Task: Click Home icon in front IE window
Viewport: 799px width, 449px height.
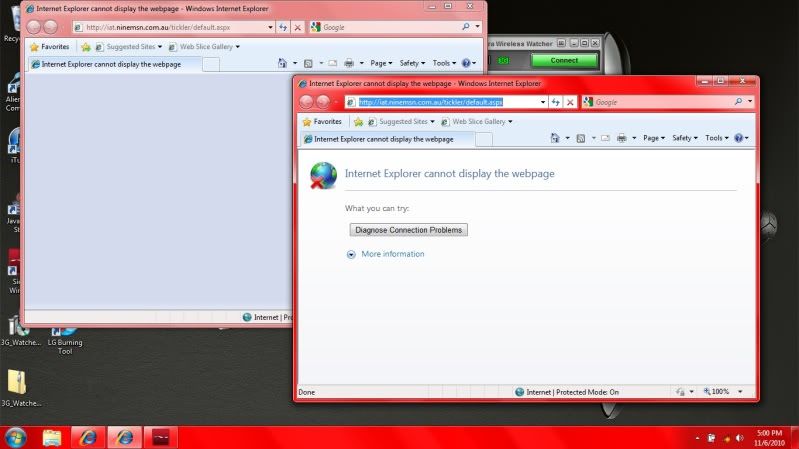Action: coord(555,138)
